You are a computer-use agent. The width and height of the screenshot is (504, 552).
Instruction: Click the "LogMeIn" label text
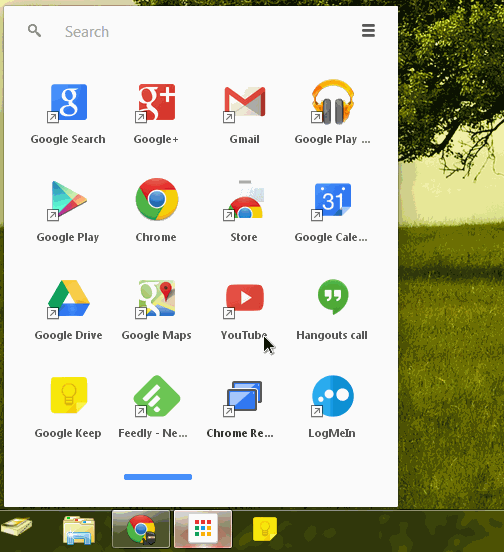pos(332,433)
